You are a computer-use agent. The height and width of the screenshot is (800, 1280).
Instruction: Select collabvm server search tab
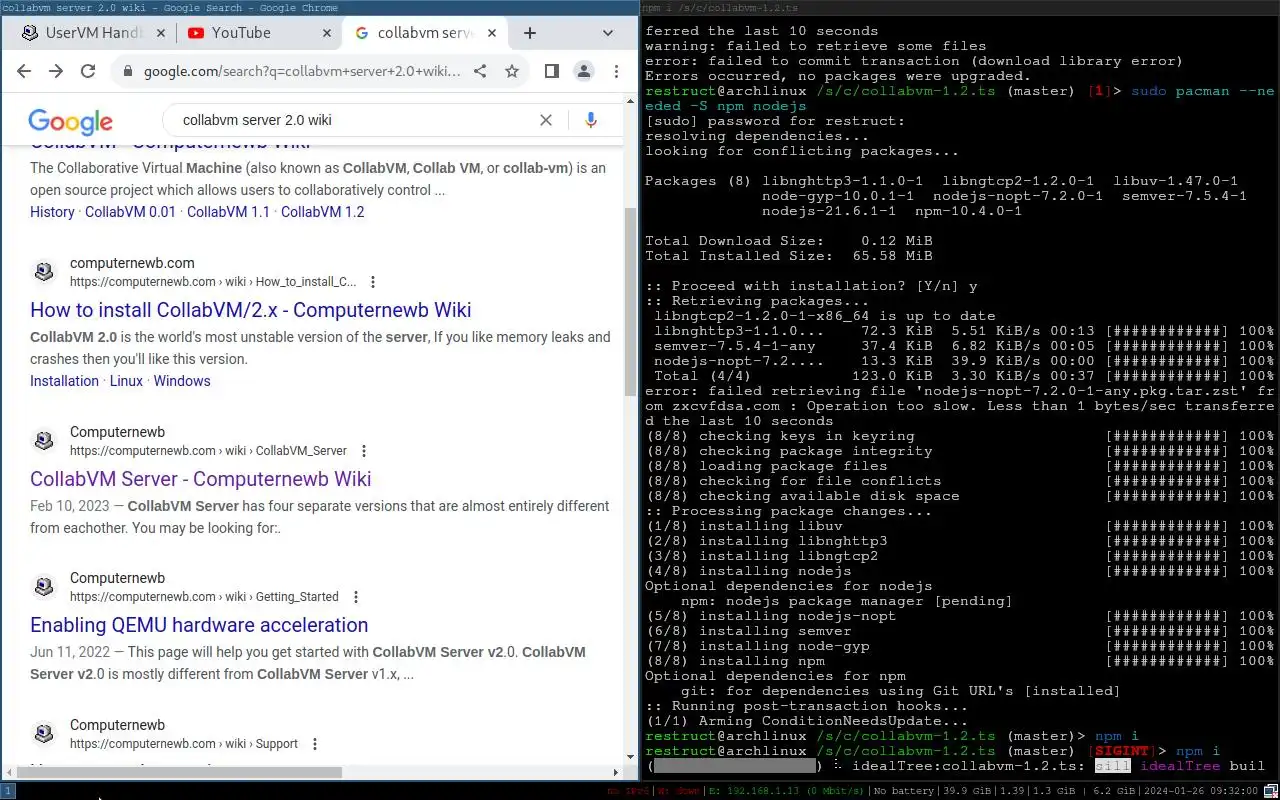click(424, 33)
